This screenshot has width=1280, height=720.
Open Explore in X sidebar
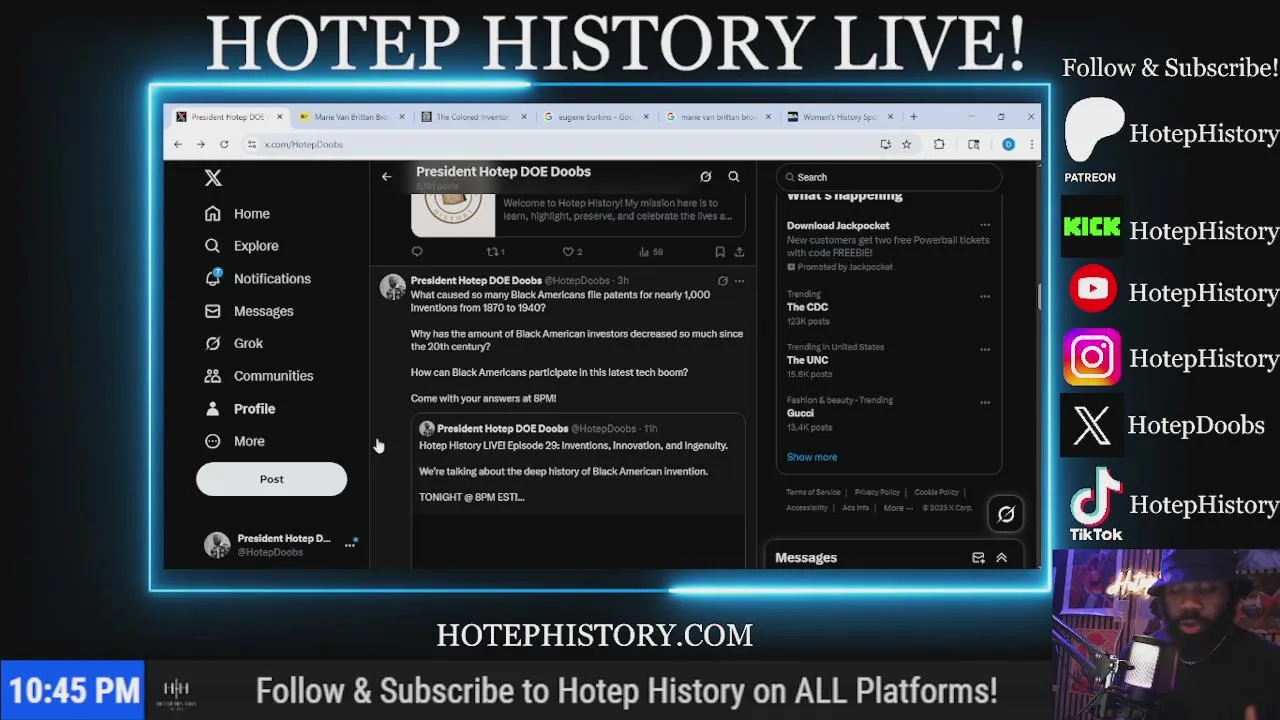[x=242, y=246]
